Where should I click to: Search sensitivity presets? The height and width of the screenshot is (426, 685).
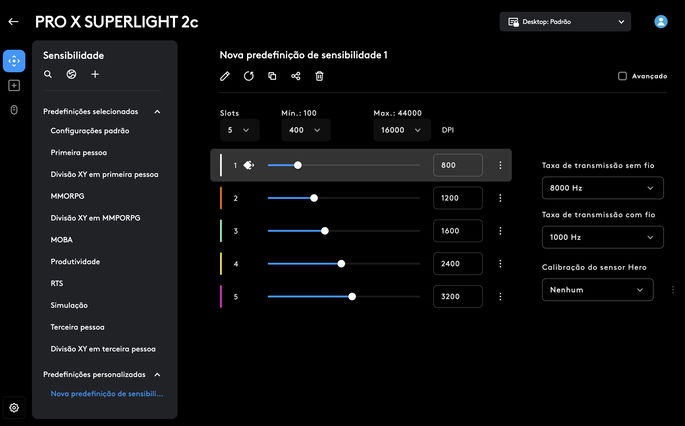(48, 74)
